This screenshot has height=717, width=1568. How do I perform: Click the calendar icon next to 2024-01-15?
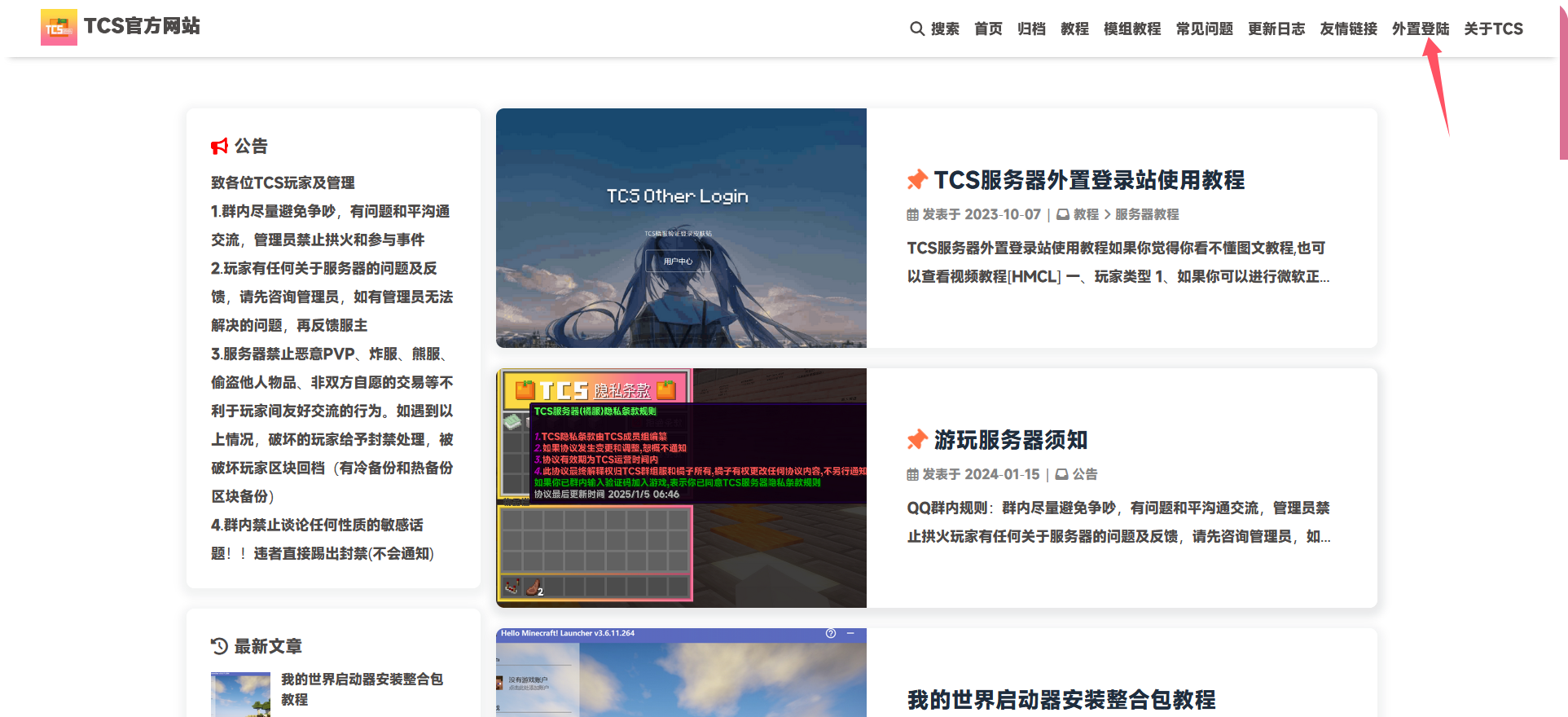(912, 475)
